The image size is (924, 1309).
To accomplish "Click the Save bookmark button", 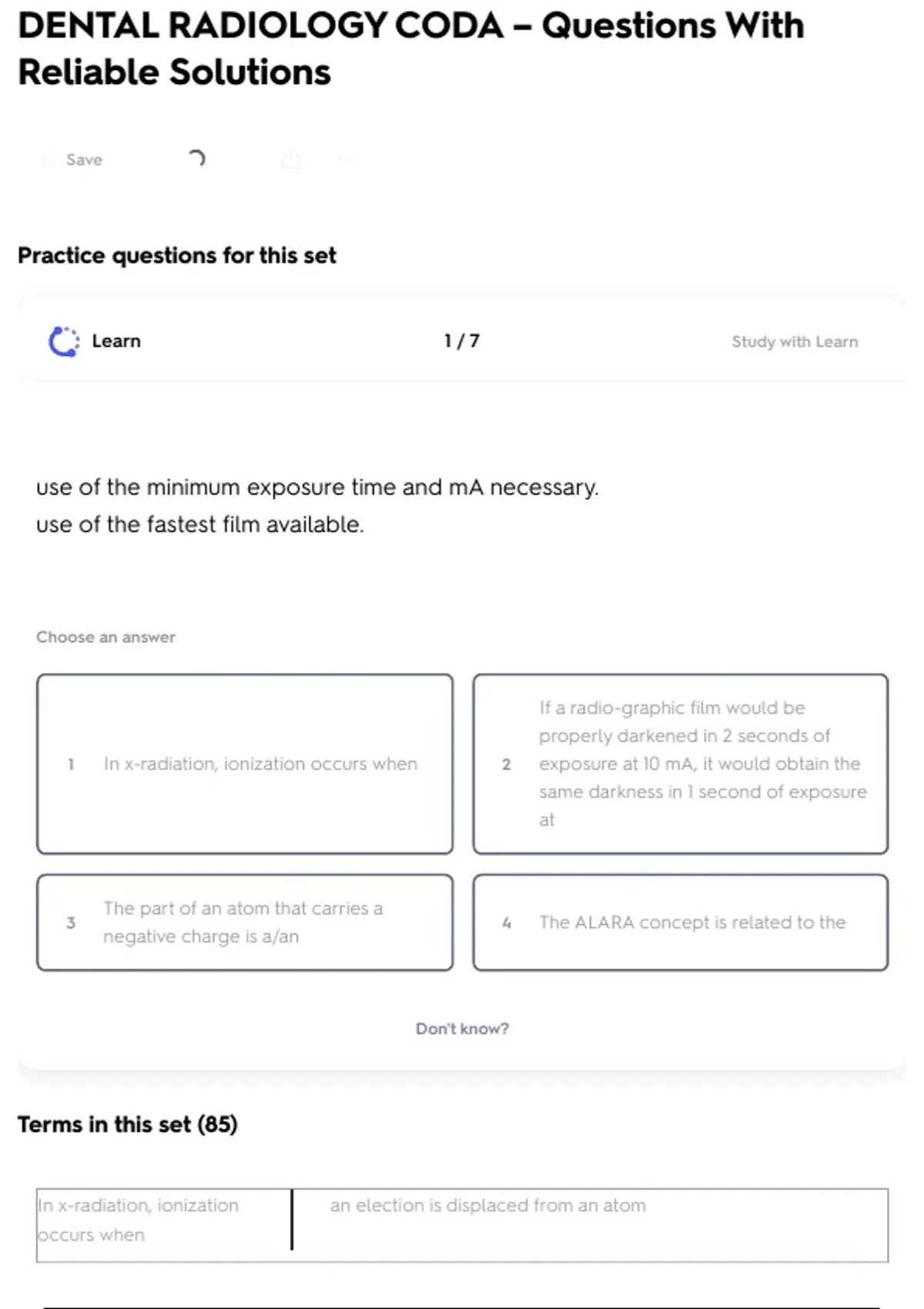I will pyautogui.click(x=73, y=159).
